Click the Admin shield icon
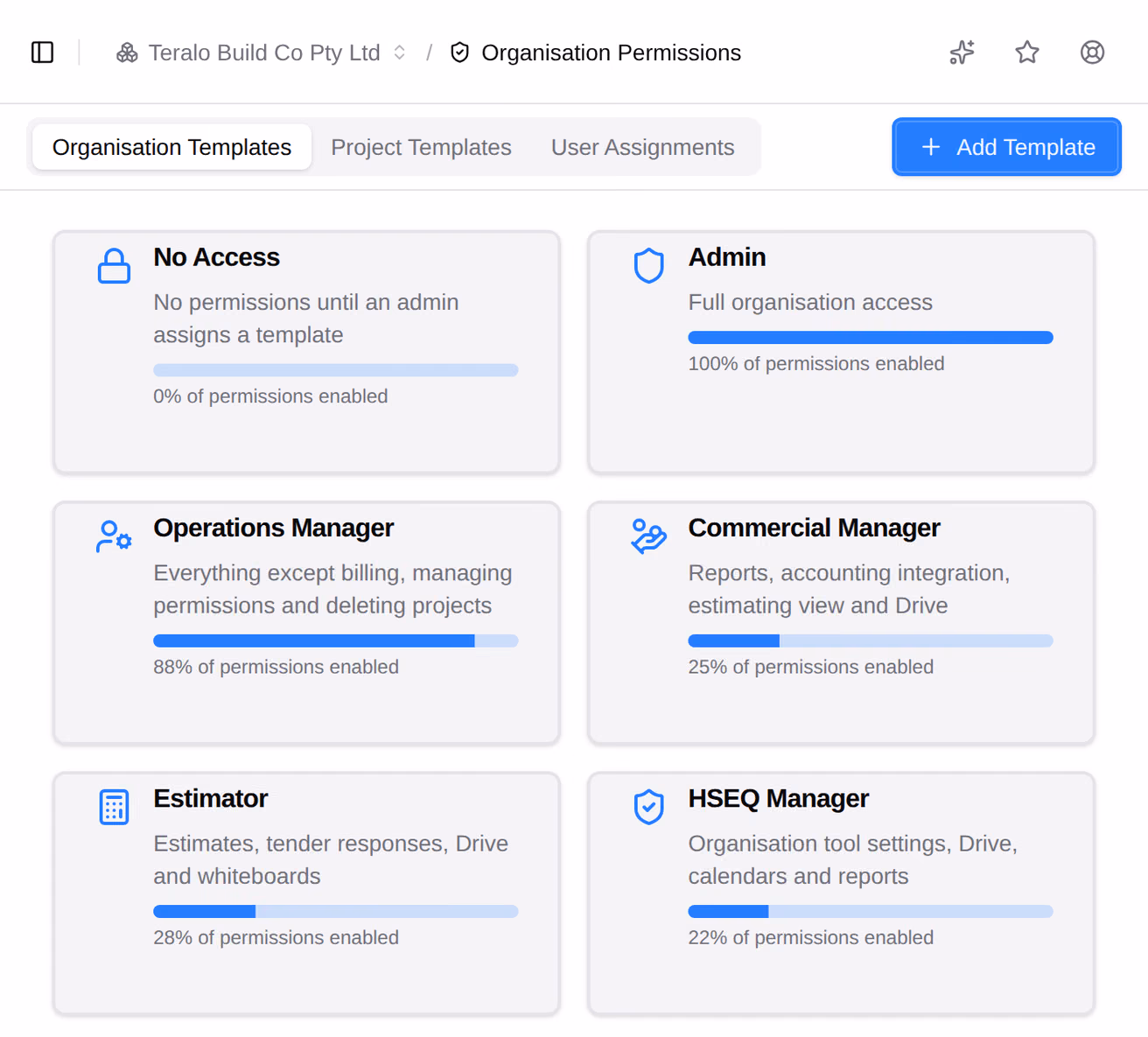 click(x=648, y=266)
